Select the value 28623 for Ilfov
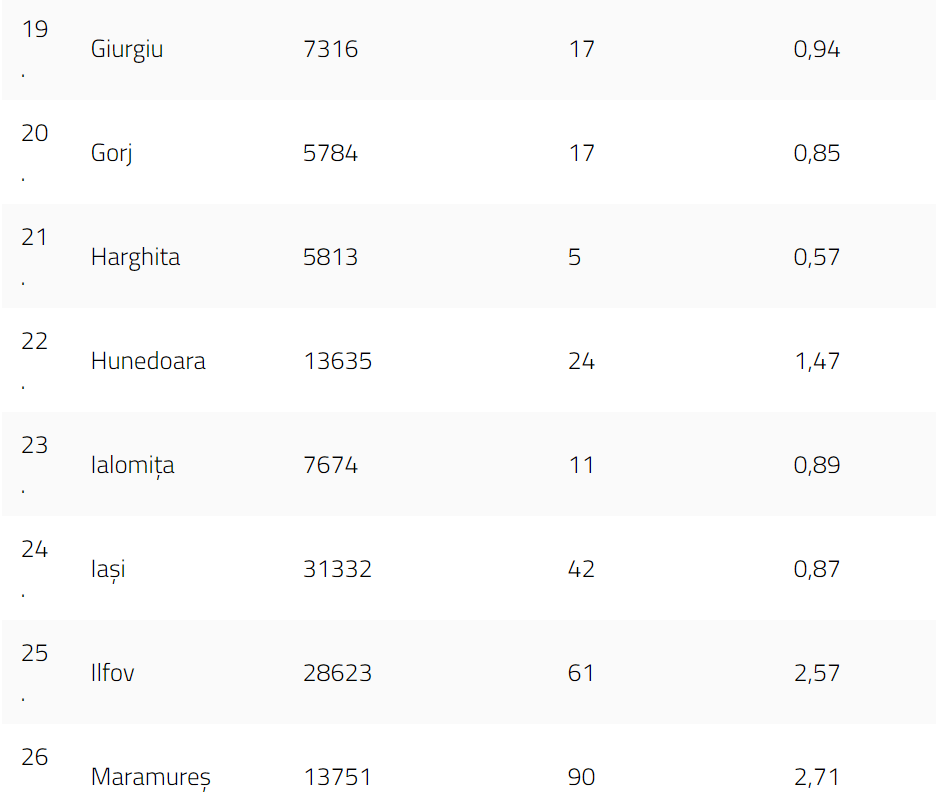This screenshot has height=801, width=936. [x=337, y=673]
